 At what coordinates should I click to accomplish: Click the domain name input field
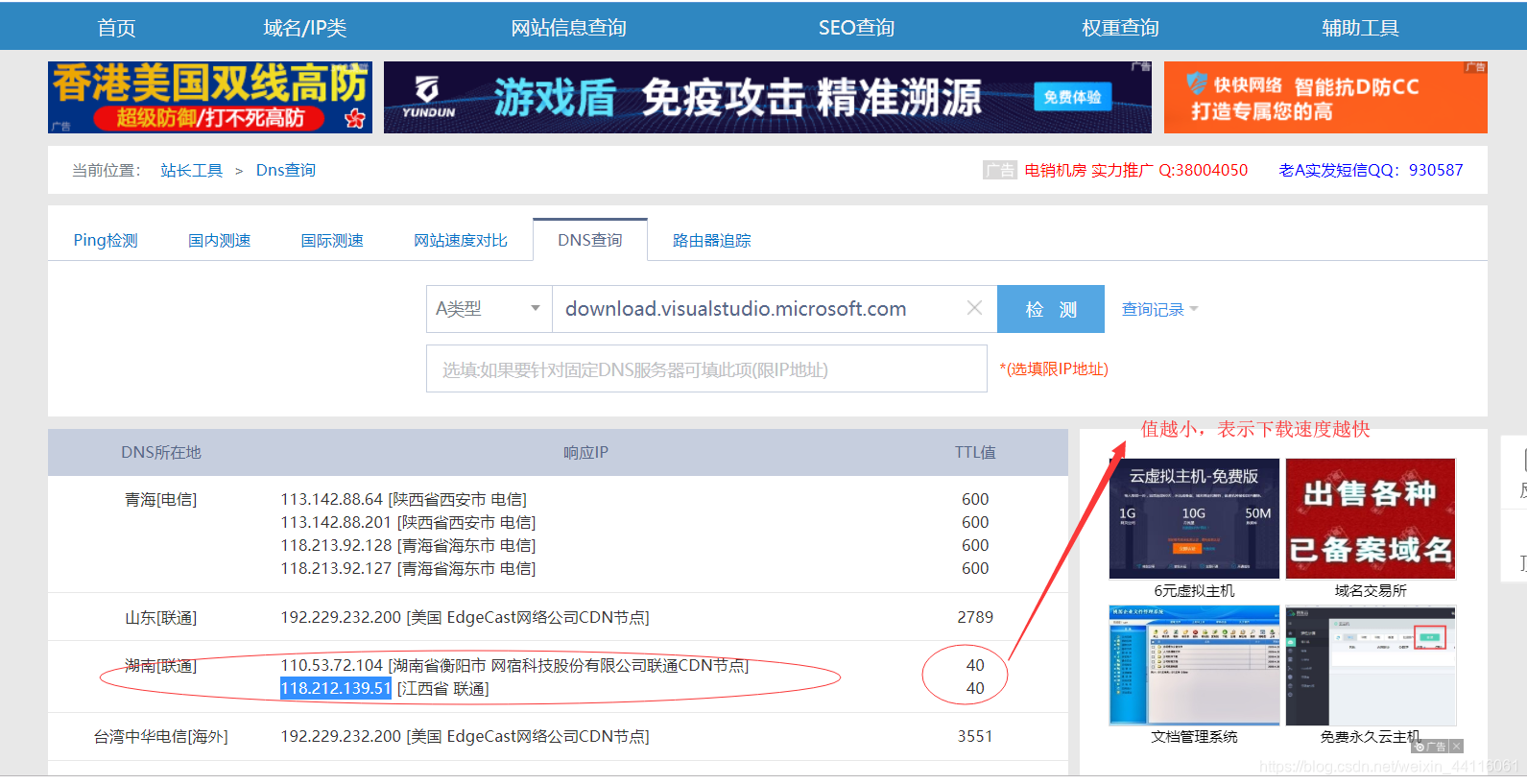758,309
